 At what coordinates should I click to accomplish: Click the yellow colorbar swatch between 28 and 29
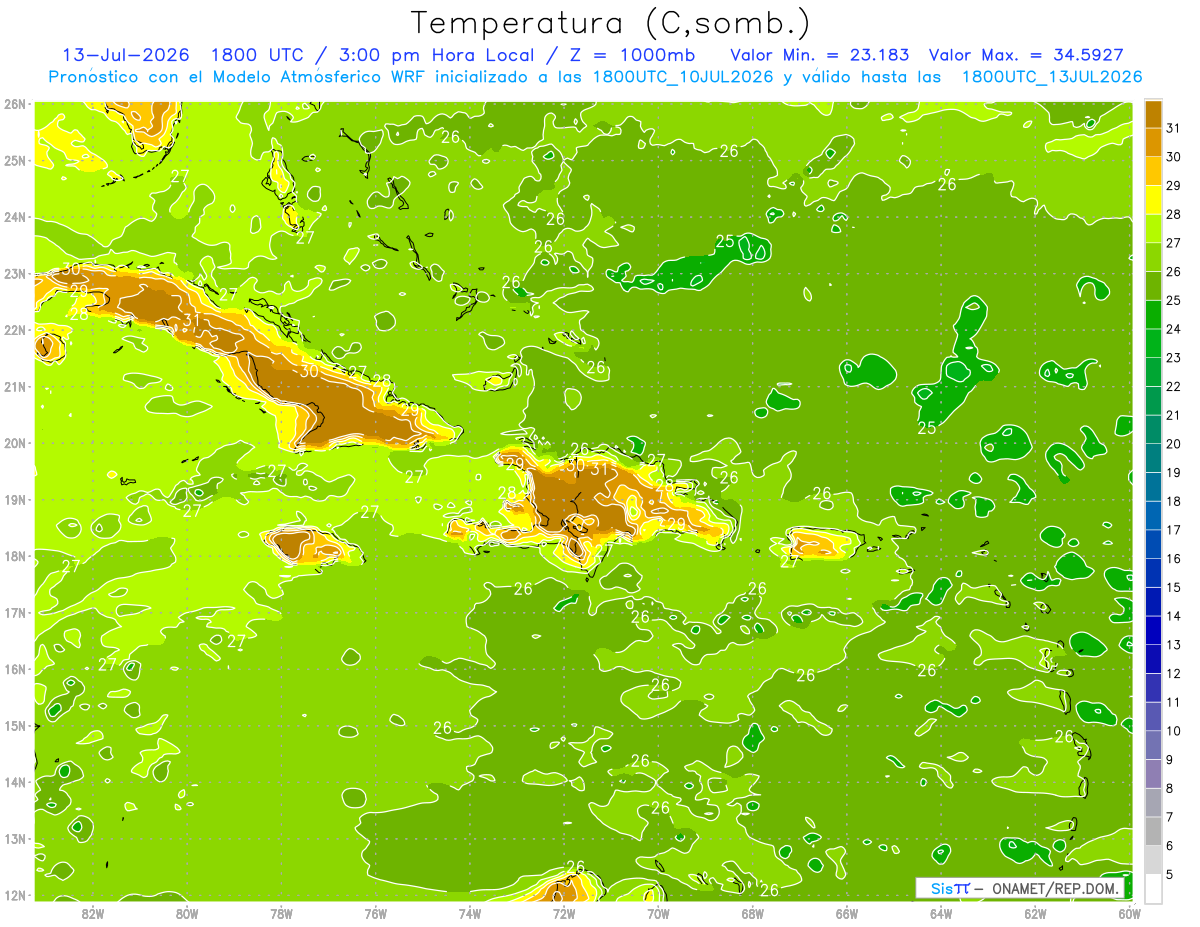coord(1153,200)
